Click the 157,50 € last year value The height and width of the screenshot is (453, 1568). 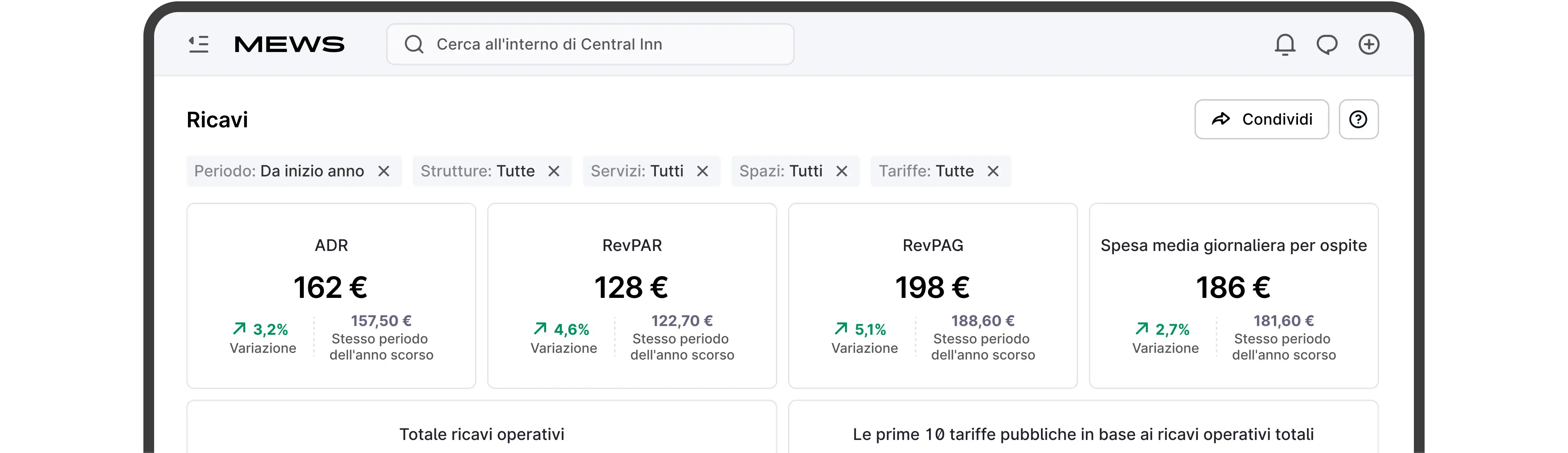pyautogui.click(x=382, y=321)
